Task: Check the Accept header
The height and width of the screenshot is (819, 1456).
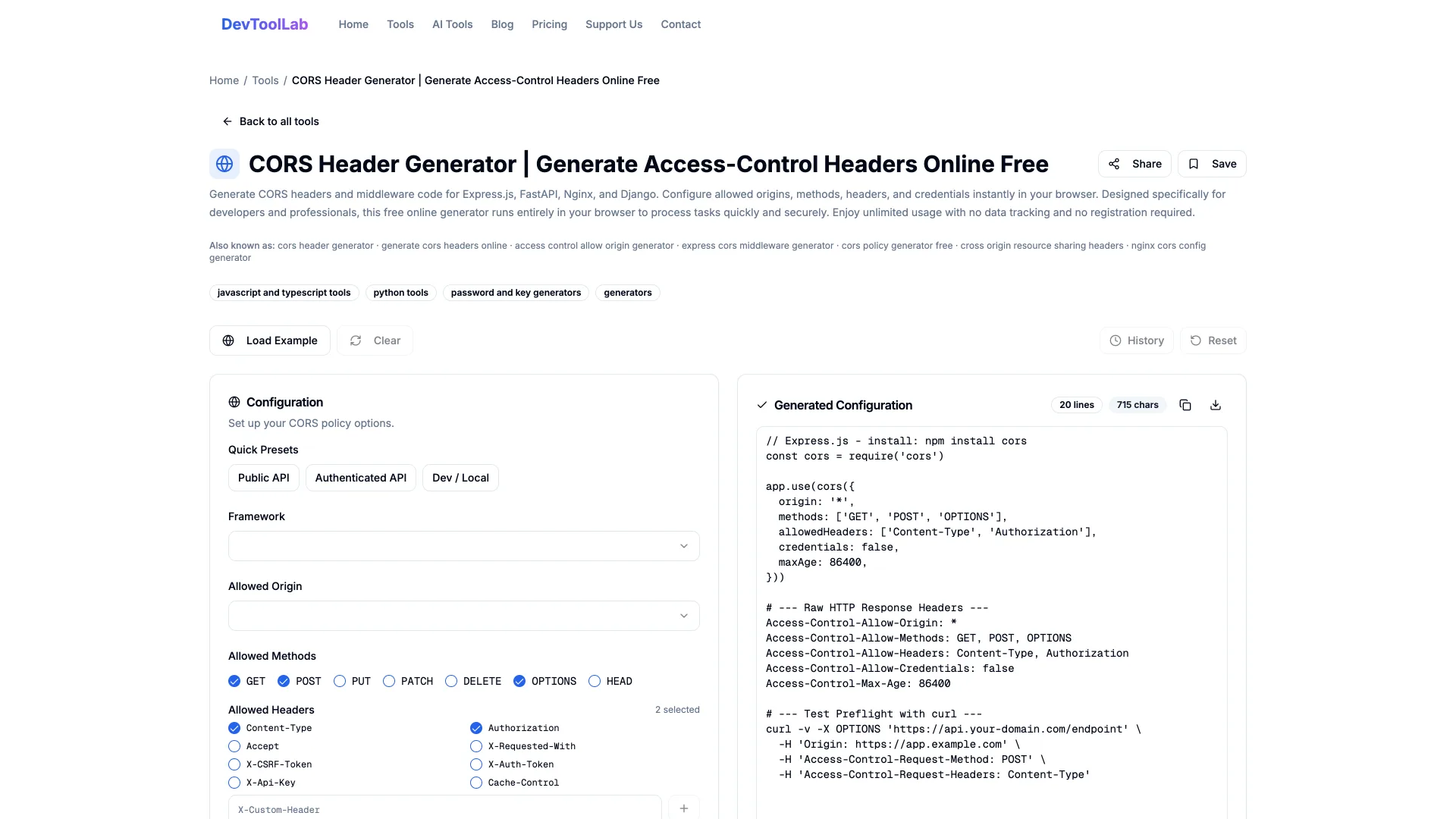Action: (234, 746)
